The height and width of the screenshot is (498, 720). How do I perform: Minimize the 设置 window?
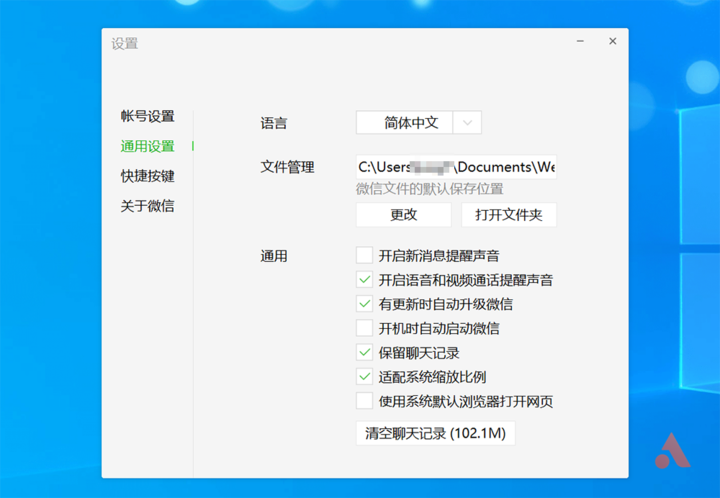click(580, 41)
